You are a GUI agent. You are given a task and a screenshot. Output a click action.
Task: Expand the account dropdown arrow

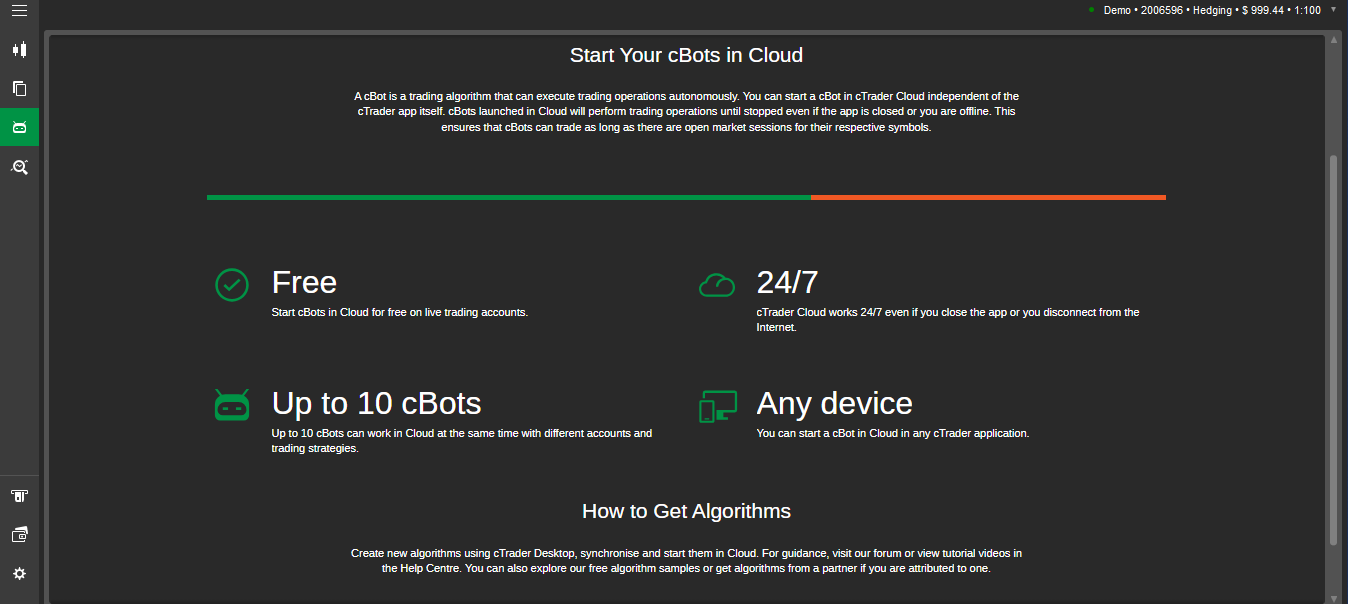click(x=1333, y=10)
